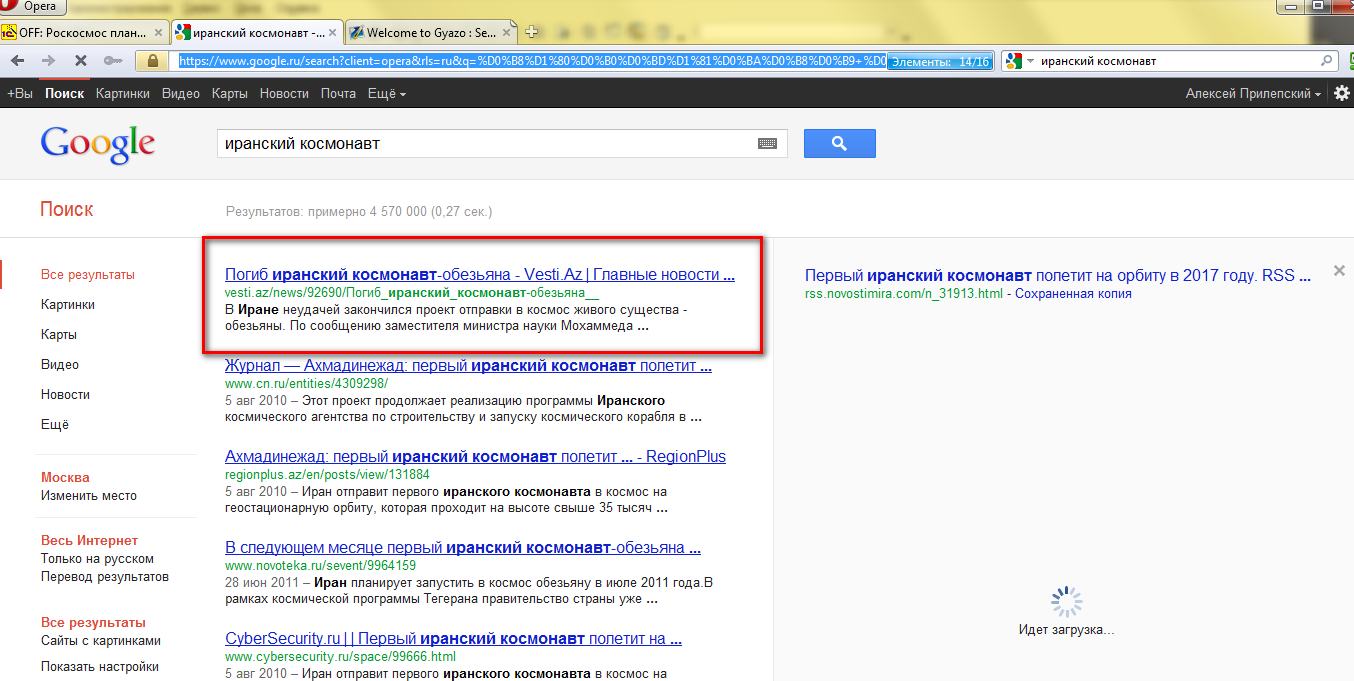The height and width of the screenshot is (681, 1354).
Task: Switch to the 'Welcome to Gyazo' tab
Action: click(431, 33)
